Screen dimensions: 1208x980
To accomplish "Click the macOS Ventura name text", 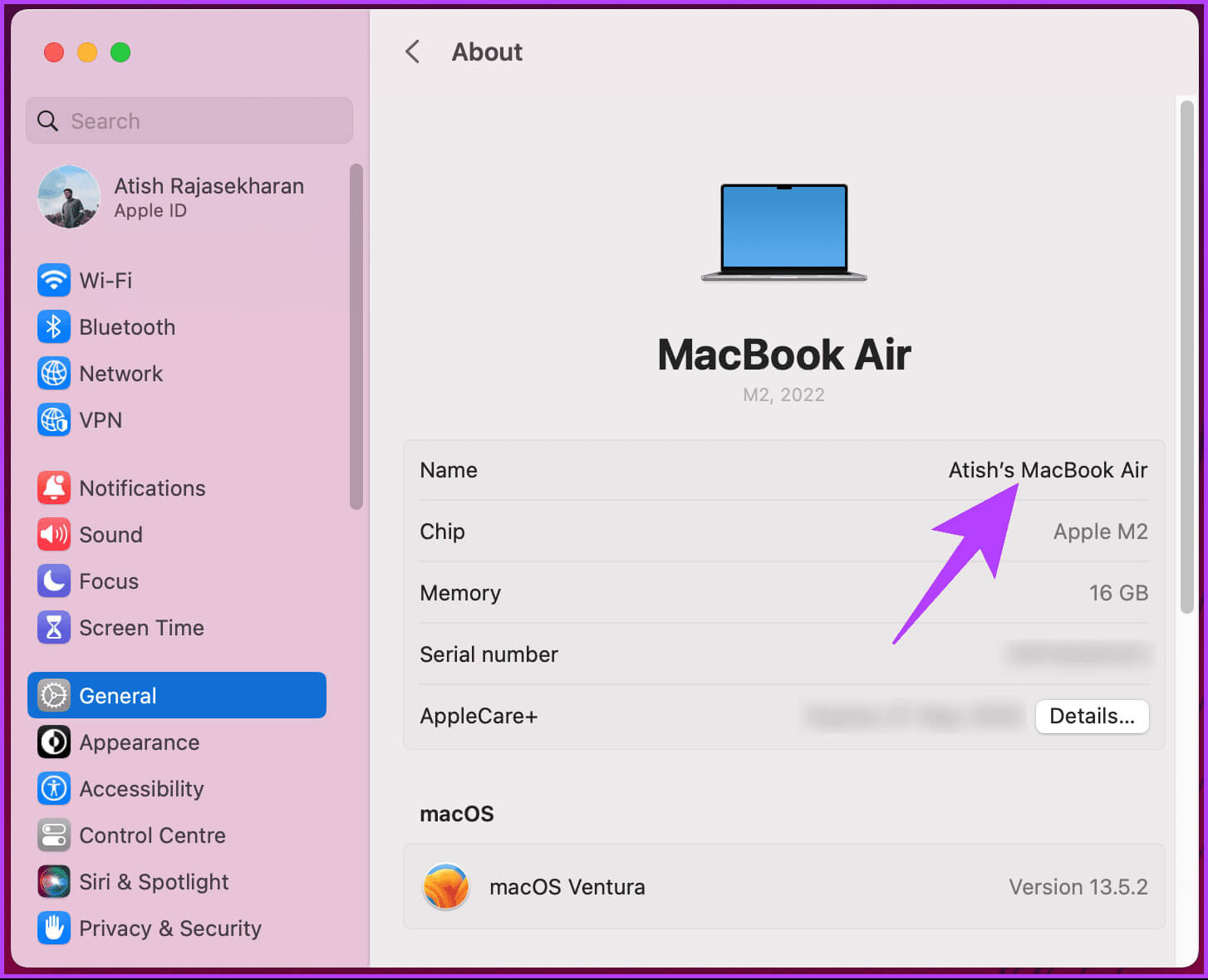I will 567,887.
